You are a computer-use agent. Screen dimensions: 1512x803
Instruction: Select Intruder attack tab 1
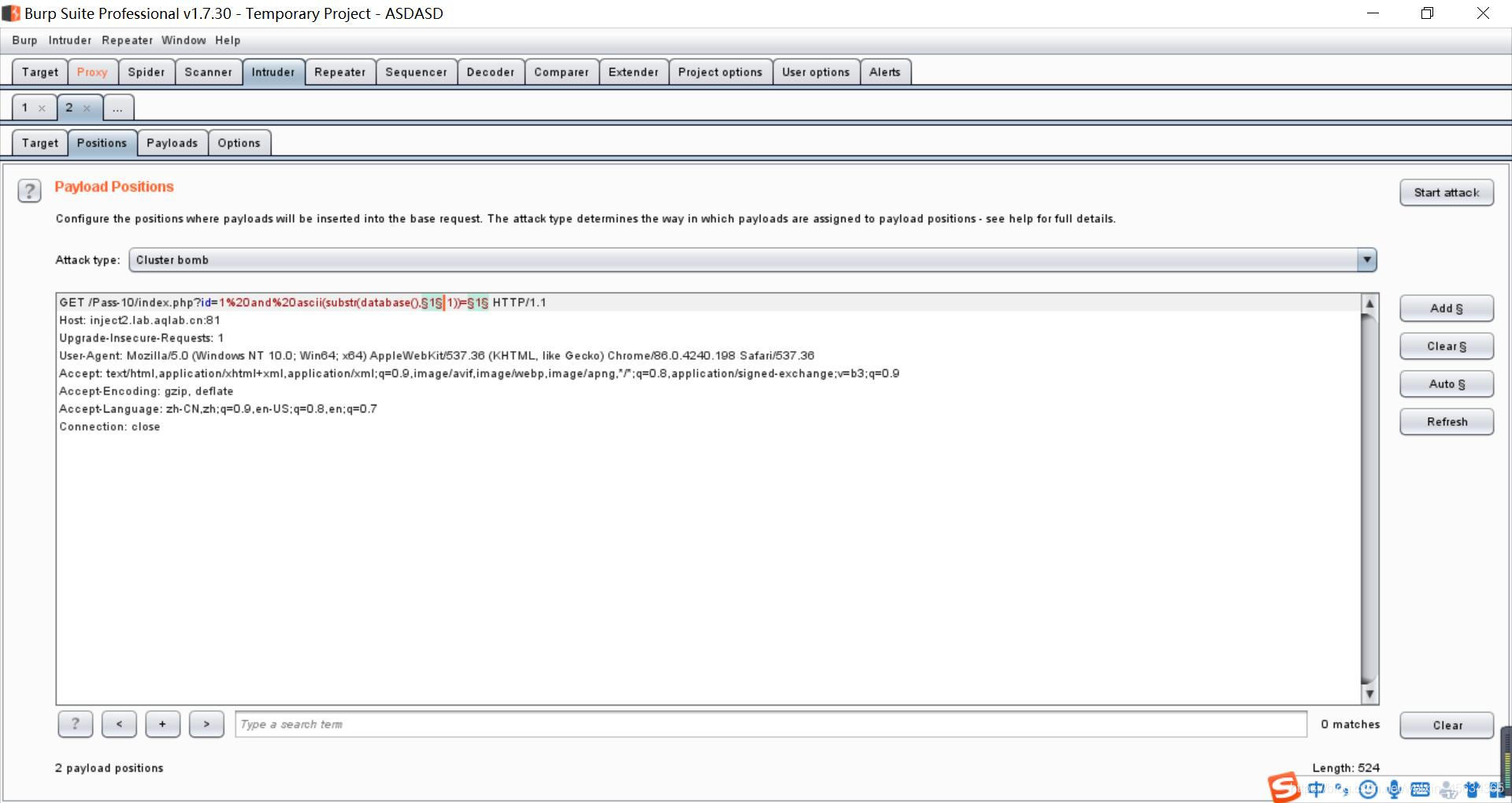click(25, 108)
